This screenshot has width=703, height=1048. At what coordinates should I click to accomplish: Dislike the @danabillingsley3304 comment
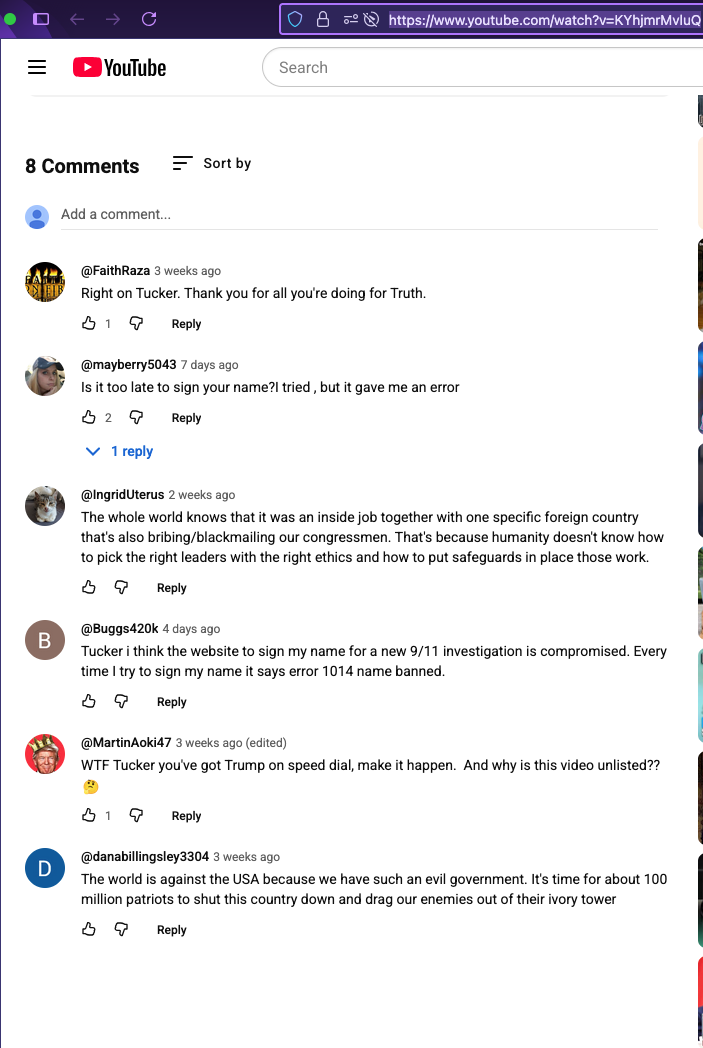click(x=121, y=929)
